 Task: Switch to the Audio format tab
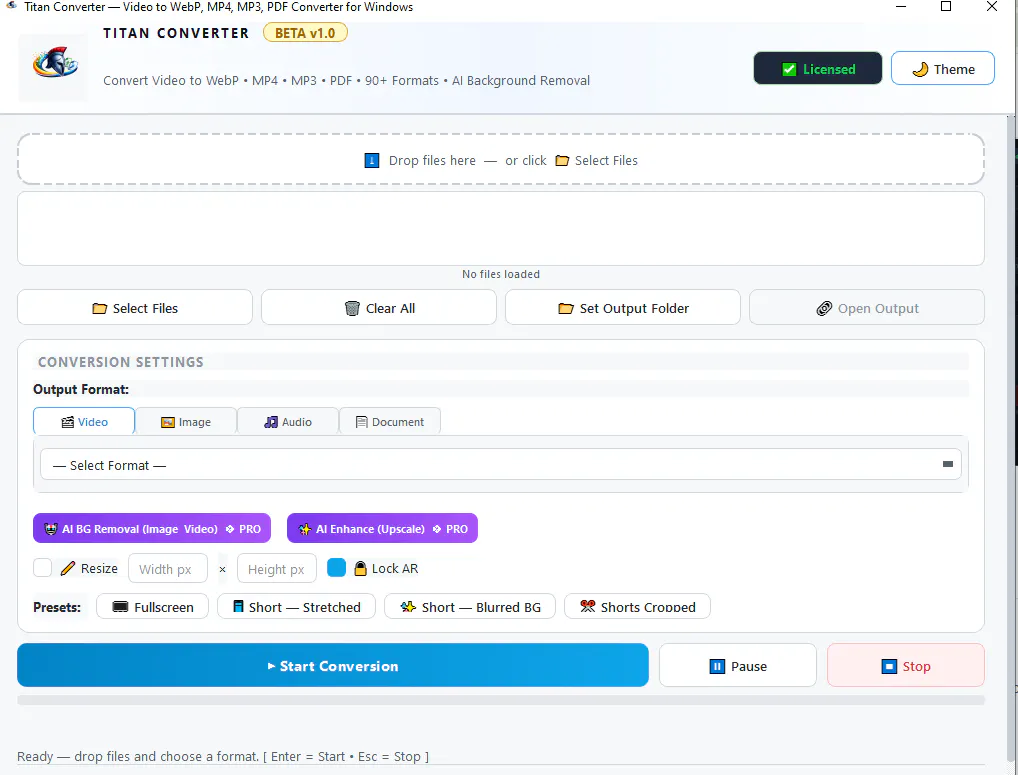click(x=288, y=422)
